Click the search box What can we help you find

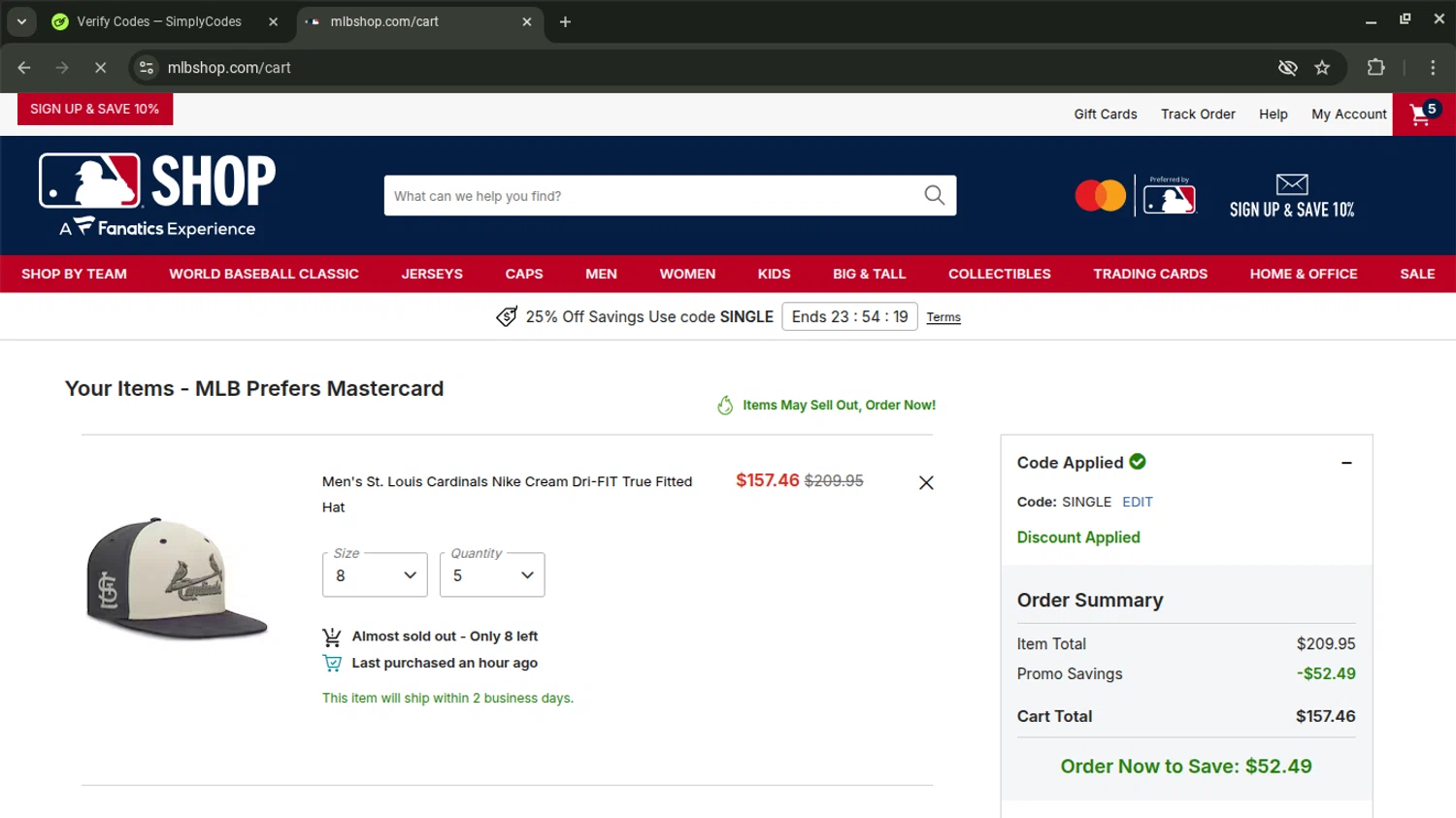[x=670, y=196]
